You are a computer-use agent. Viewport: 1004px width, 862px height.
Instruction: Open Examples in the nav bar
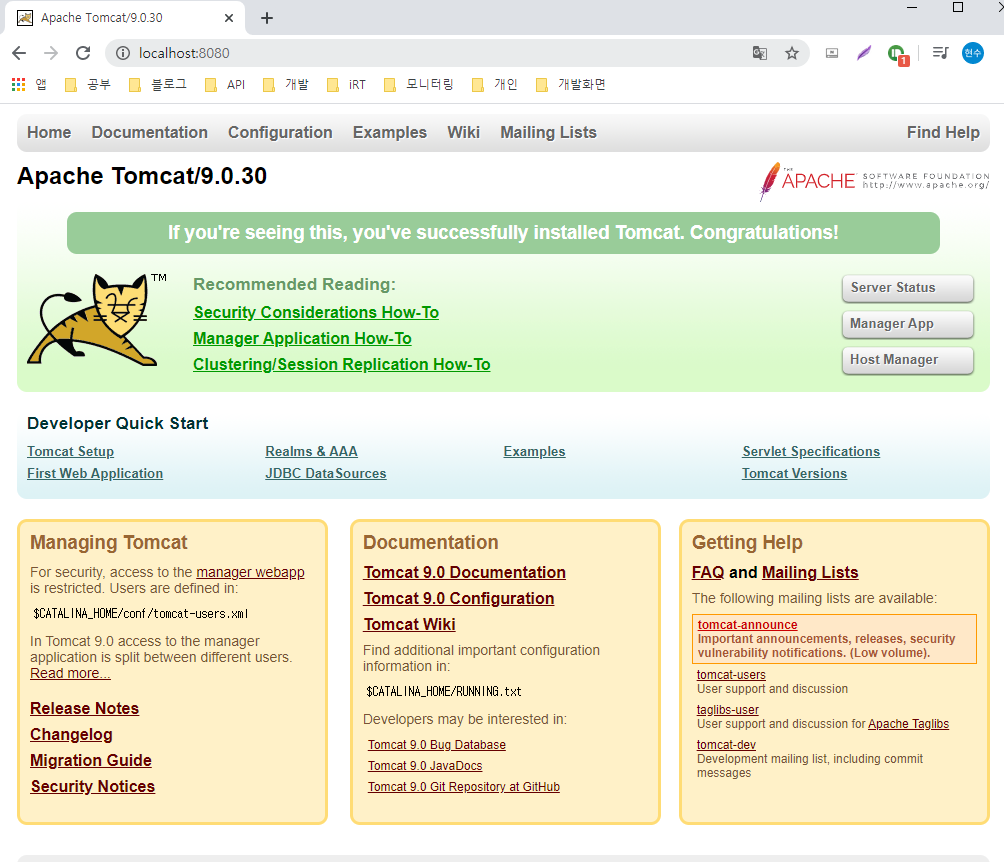[389, 133]
